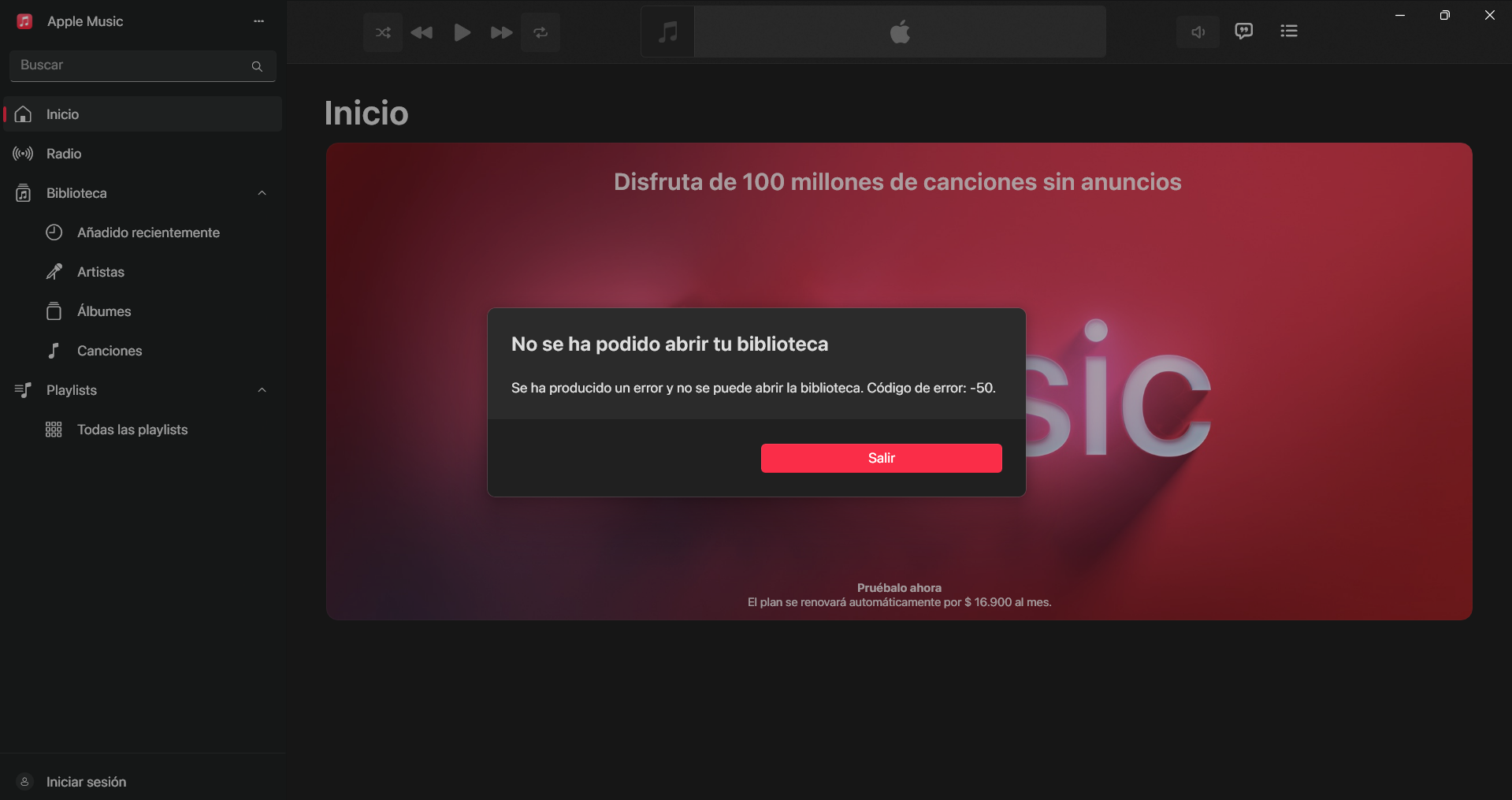Close the Apple Music window

pos(1489,15)
